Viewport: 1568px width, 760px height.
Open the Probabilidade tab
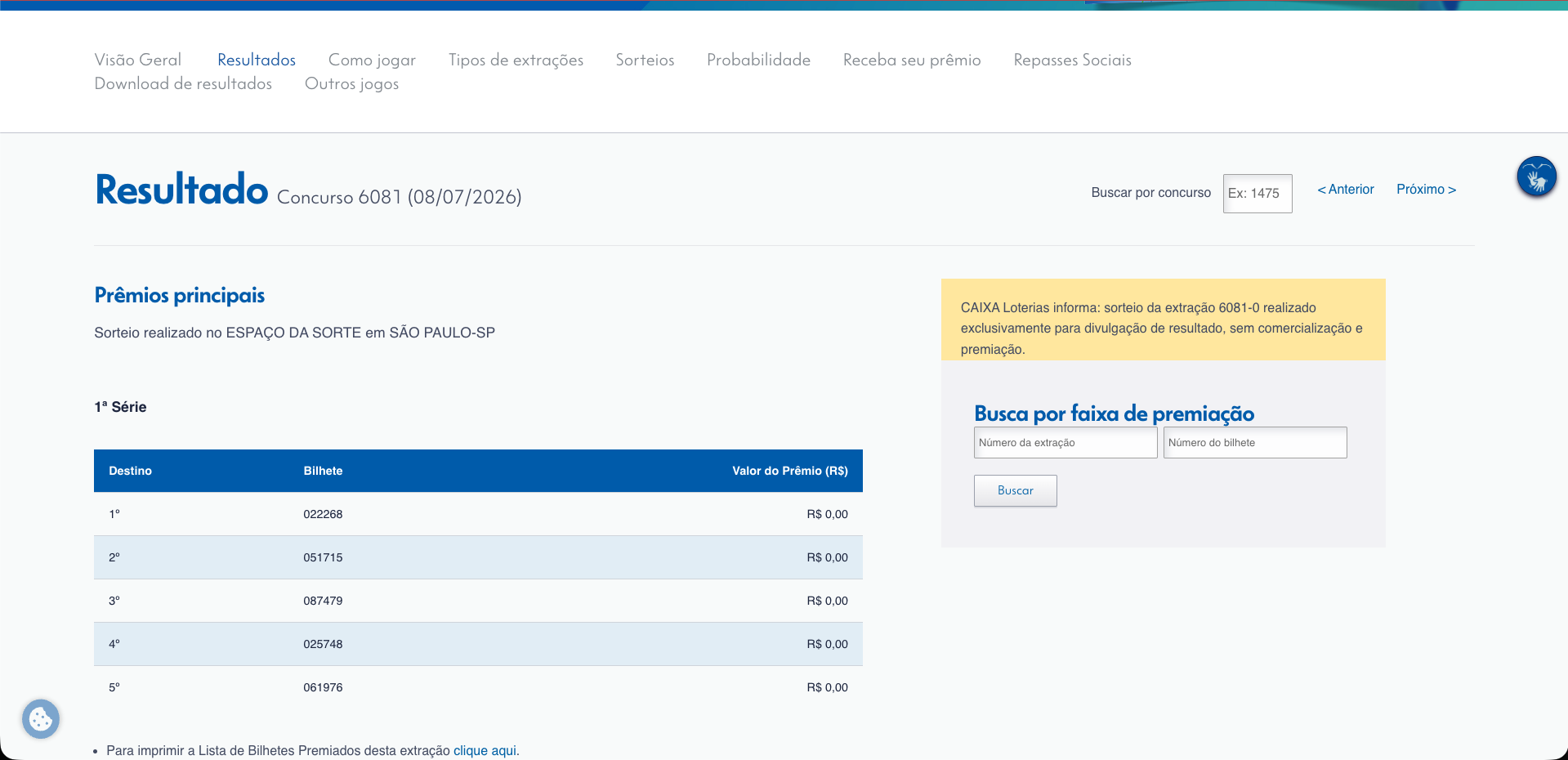pos(758,60)
